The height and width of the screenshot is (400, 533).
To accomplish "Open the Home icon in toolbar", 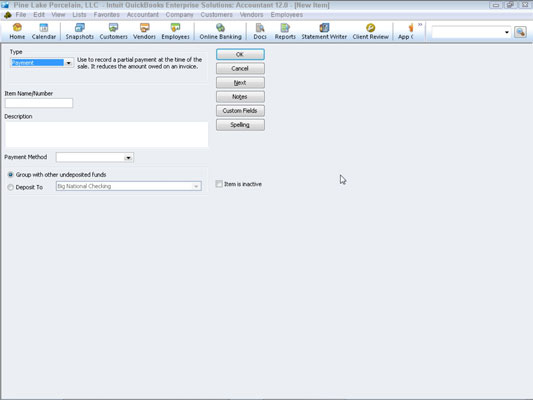I will (17, 31).
